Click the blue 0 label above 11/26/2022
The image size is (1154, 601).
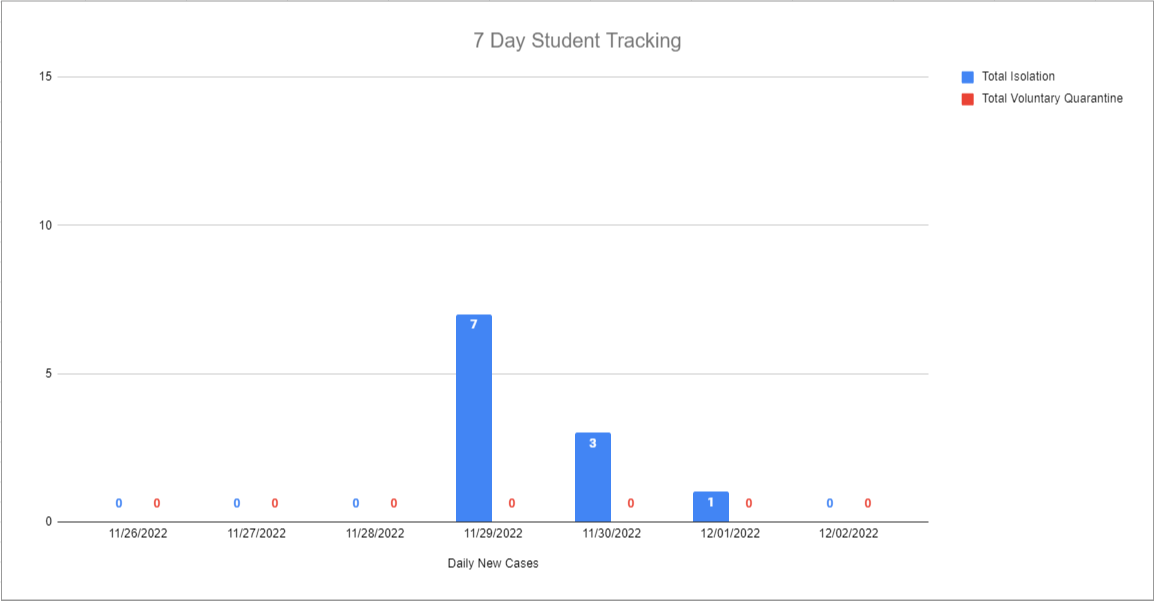[x=118, y=504]
